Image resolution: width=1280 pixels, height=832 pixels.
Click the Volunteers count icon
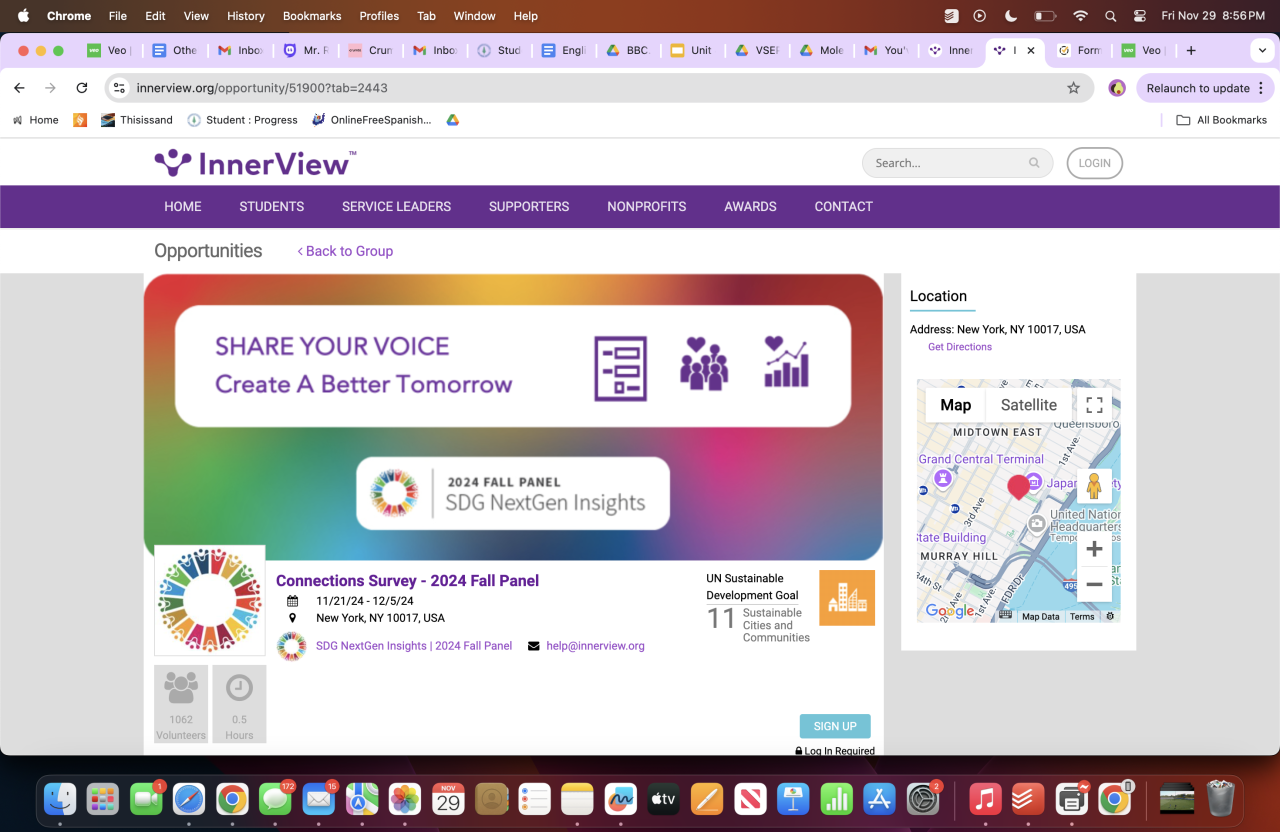(x=181, y=688)
